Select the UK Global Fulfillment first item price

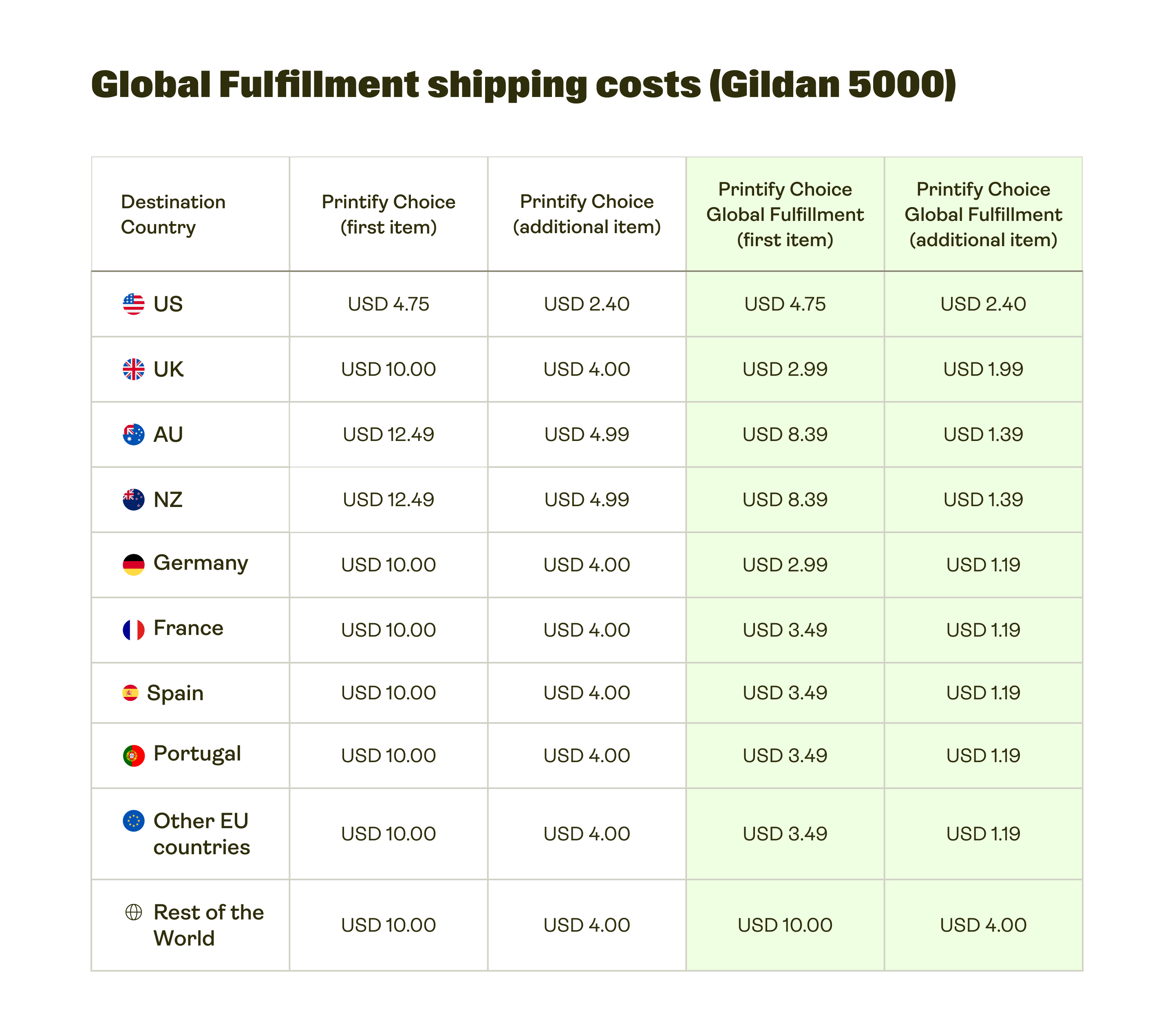point(785,369)
